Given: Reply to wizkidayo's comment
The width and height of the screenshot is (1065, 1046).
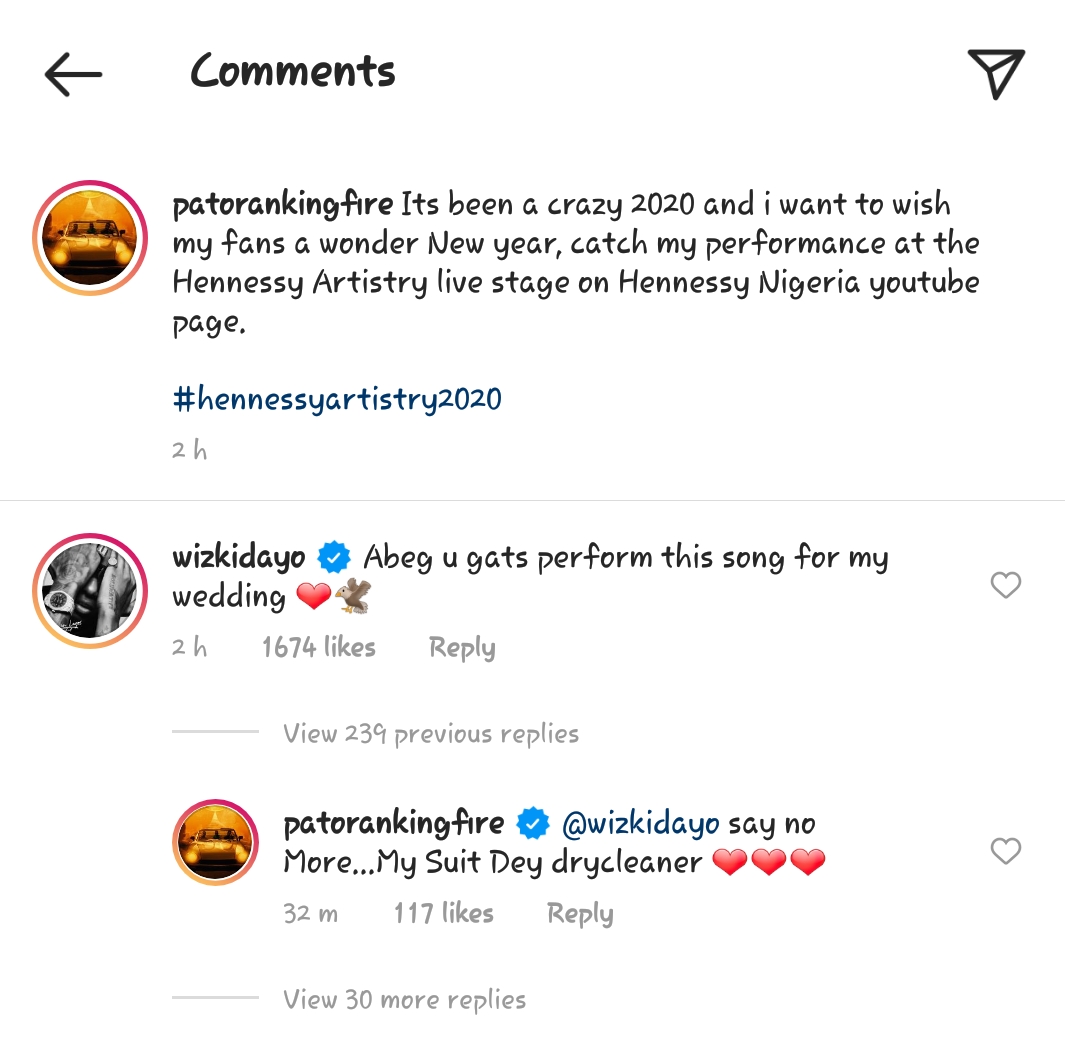Looking at the screenshot, I should tap(461, 648).
